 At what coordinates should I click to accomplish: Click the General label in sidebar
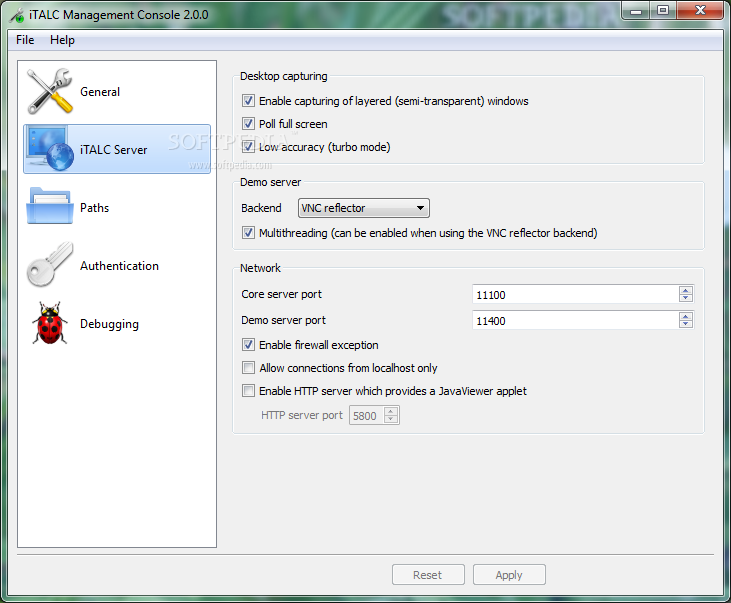coord(100,92)
